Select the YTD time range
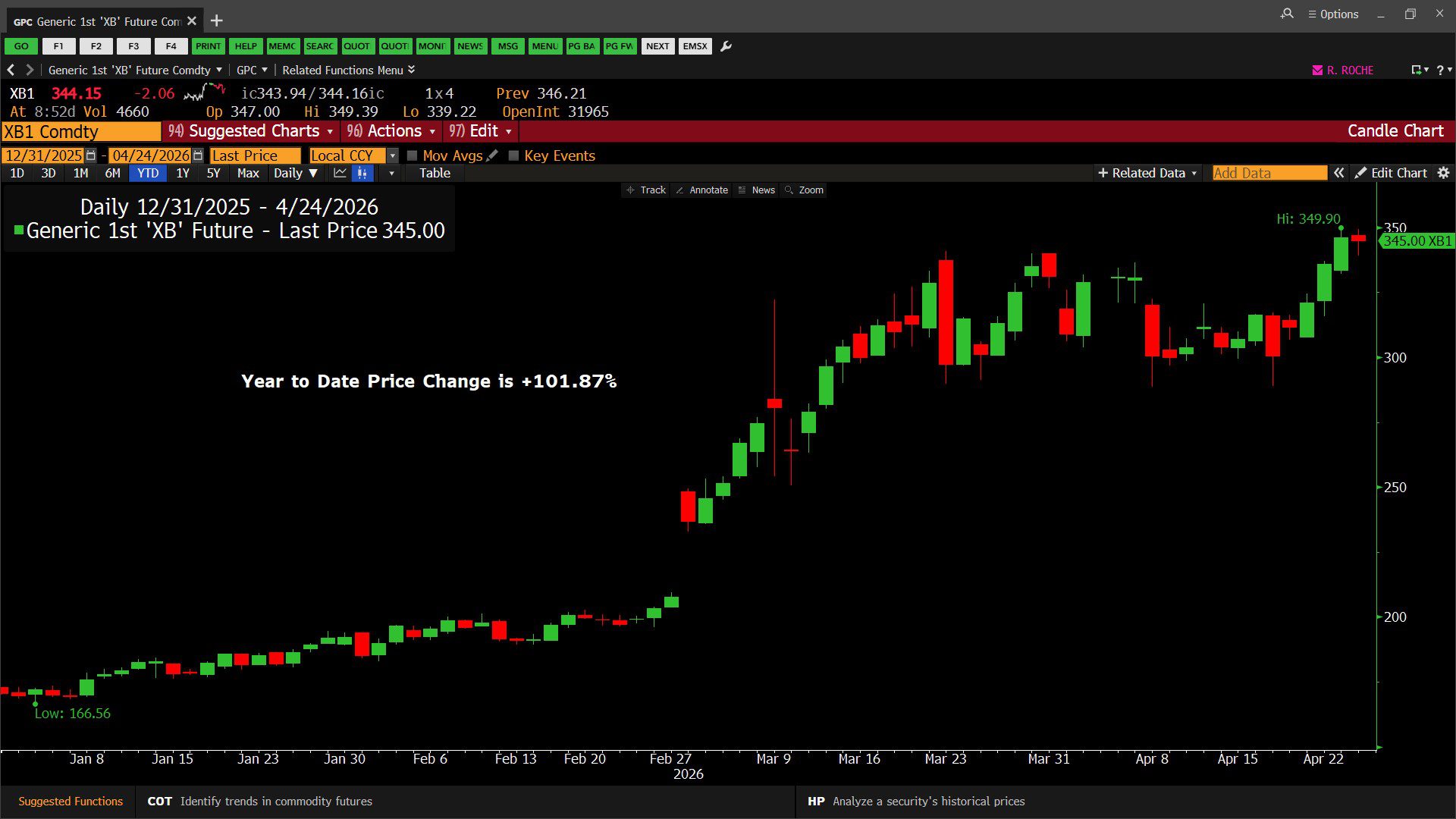 point(148,173)
